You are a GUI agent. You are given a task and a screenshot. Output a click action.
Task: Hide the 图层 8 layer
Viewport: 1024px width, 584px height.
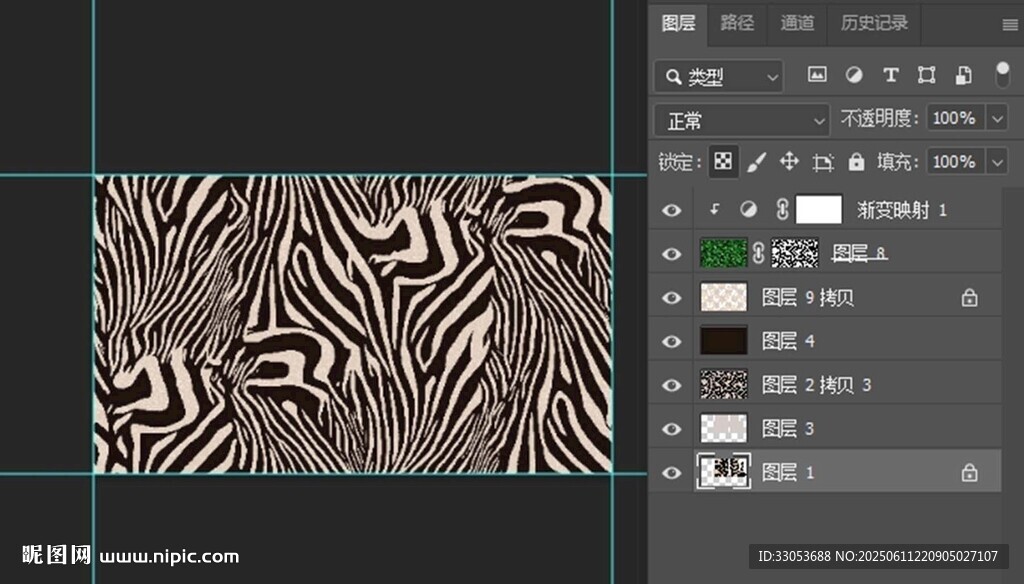coord(671,253)
